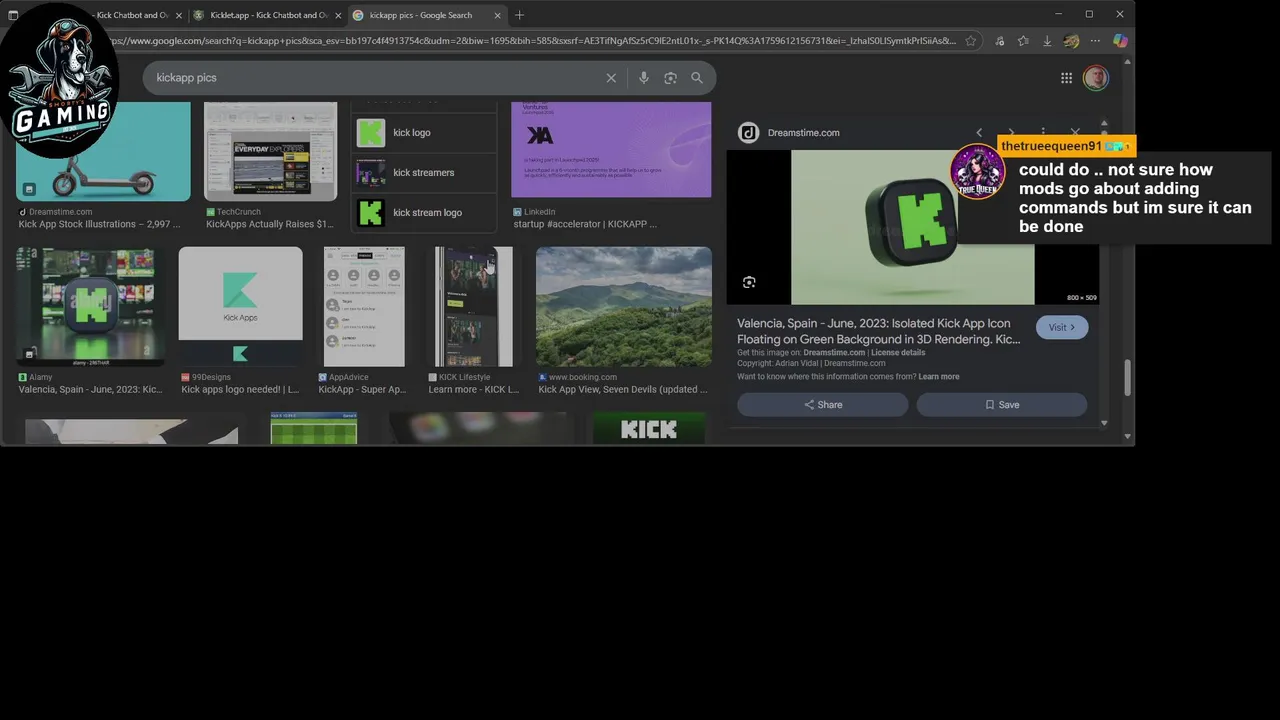This screenshot has height=720, width=1280.
Task: Open the Dreamstime scooter illustration thumbnail
Action: [103, 151]
